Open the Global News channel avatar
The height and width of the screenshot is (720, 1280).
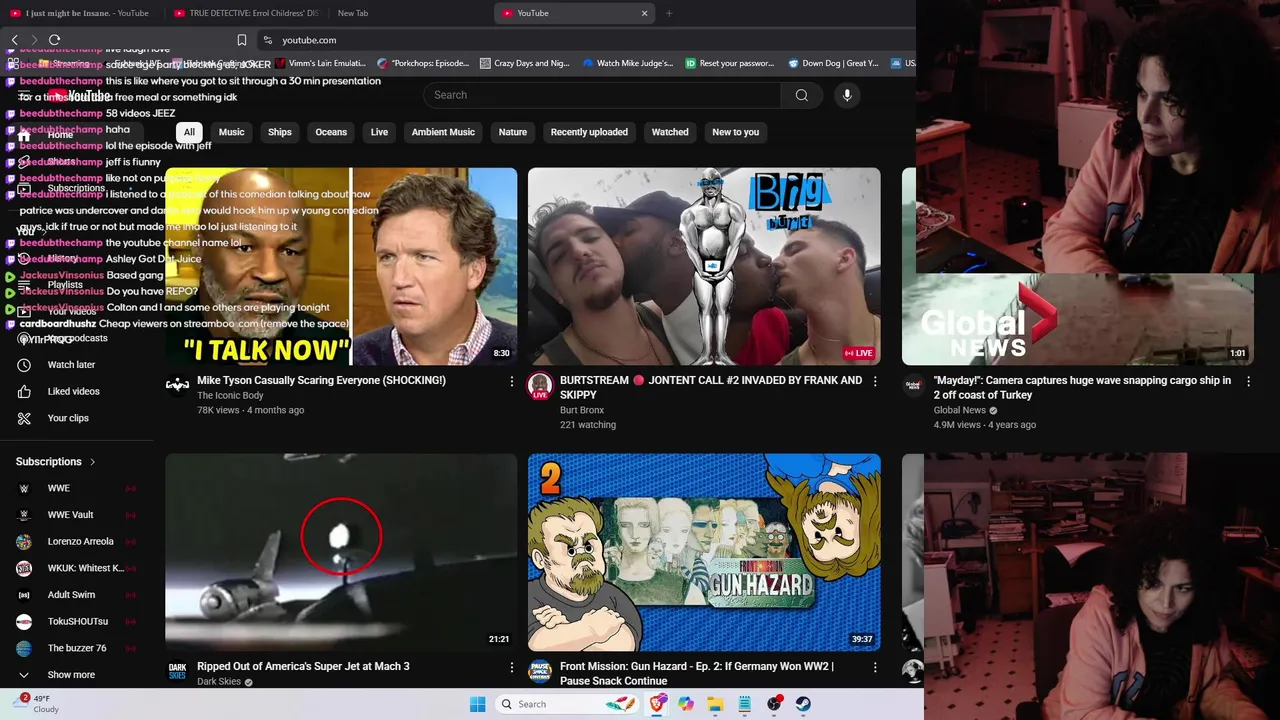tap(913, 385)
